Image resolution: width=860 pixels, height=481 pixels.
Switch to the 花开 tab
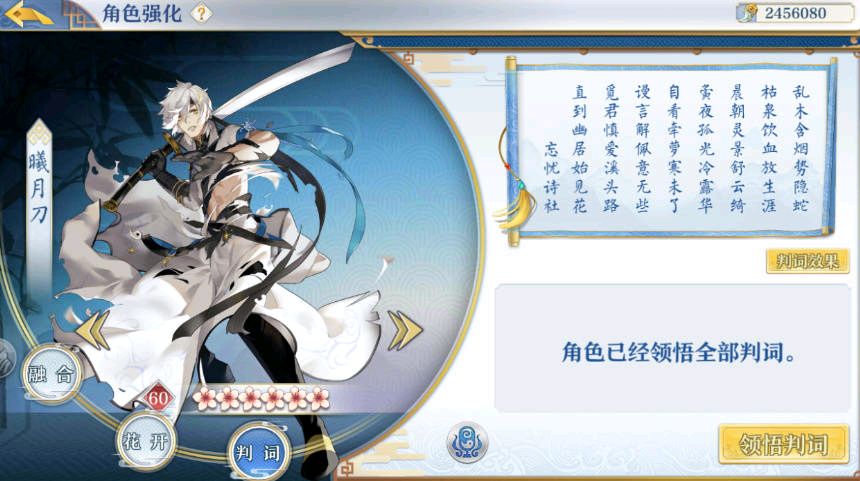point(146,442)
